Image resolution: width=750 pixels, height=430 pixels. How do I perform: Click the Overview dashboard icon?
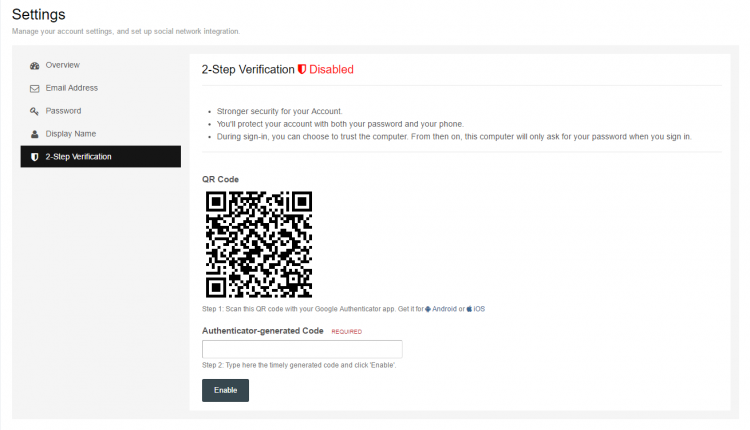(34, 66)
